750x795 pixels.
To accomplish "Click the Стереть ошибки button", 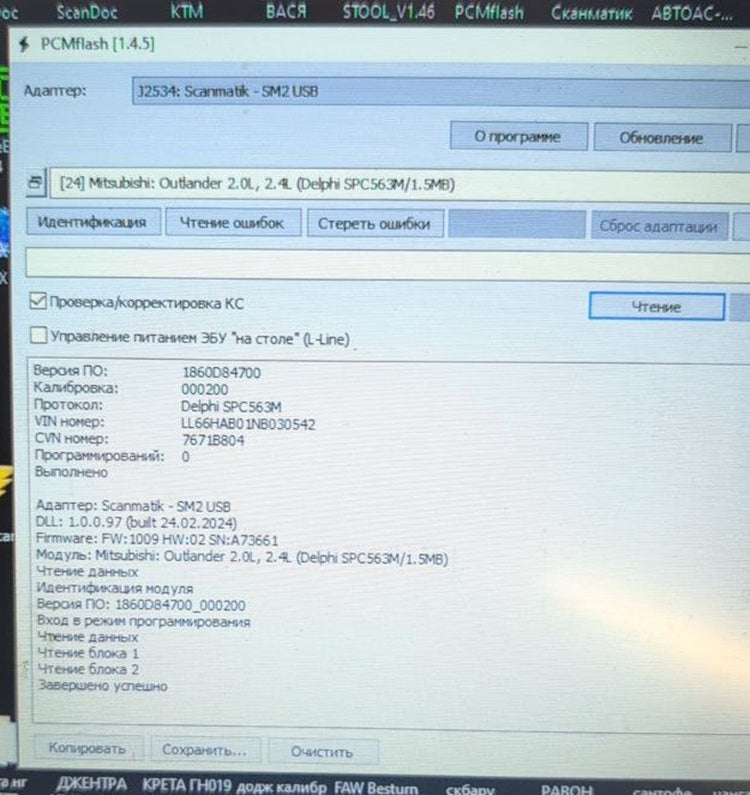I will pyautogui.click(x=375, y=224).
